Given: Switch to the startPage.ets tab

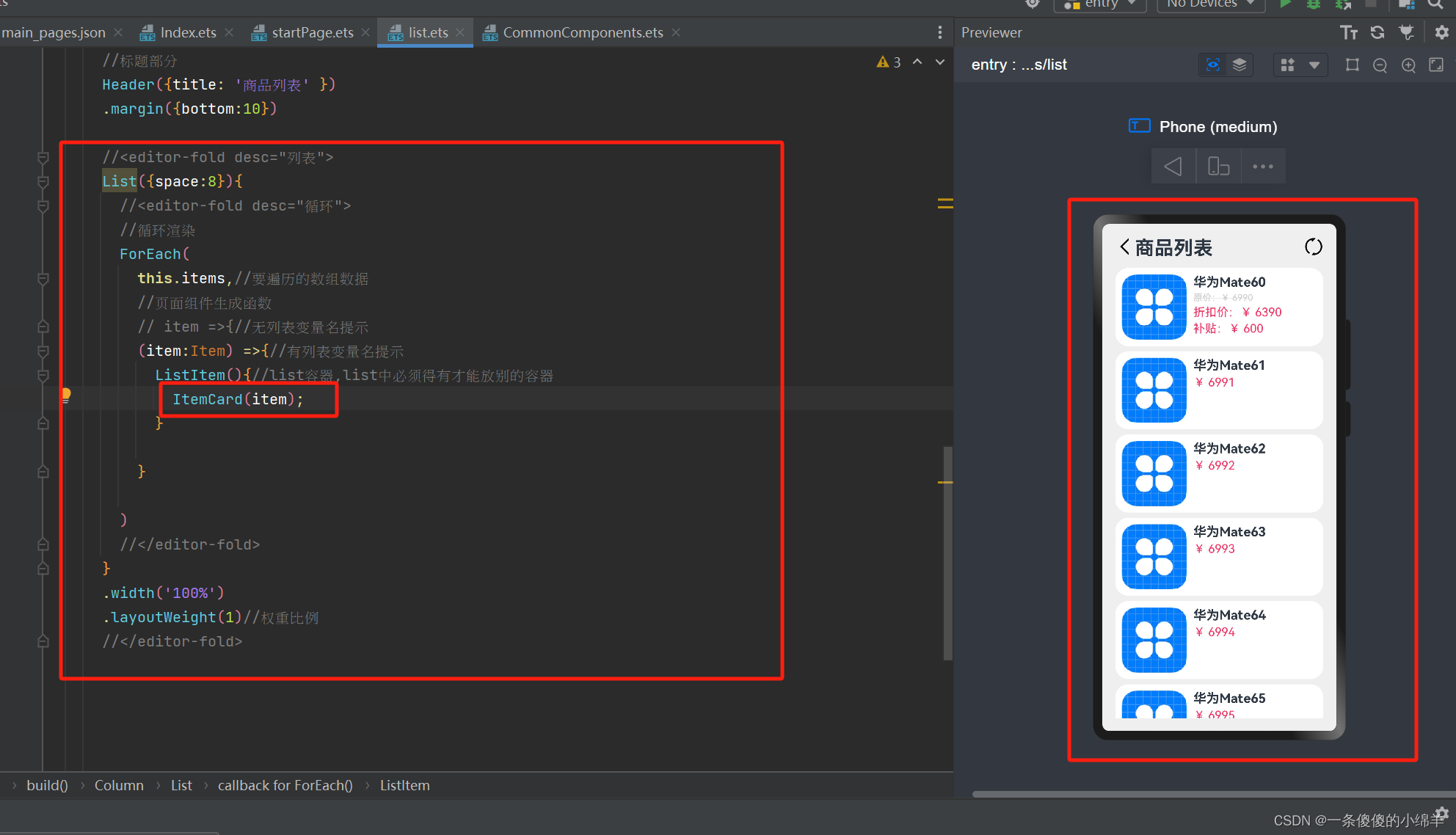Looking at the screenshot, I should click(x=312, y=32).
